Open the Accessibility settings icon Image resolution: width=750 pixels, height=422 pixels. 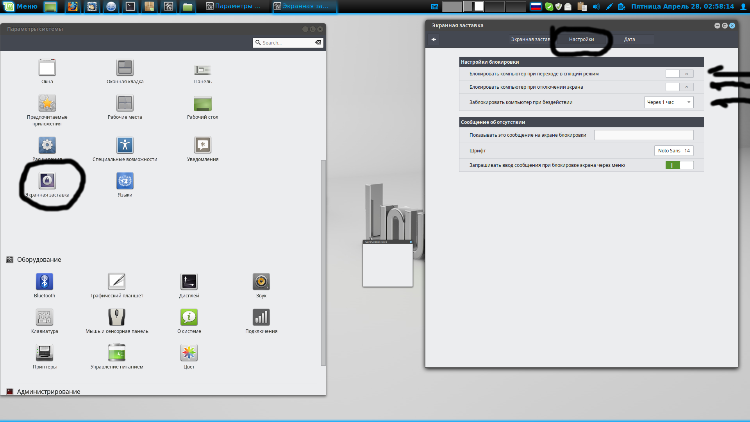124,146
